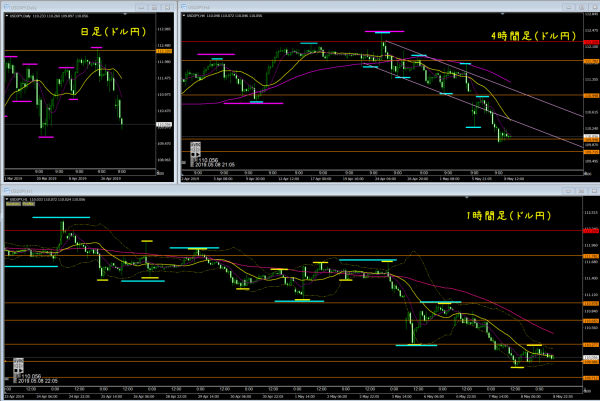
Task: Select the 1時間足(ドル円) label on H1 chart
Action: pyautogui.click(x=509, y=216)
